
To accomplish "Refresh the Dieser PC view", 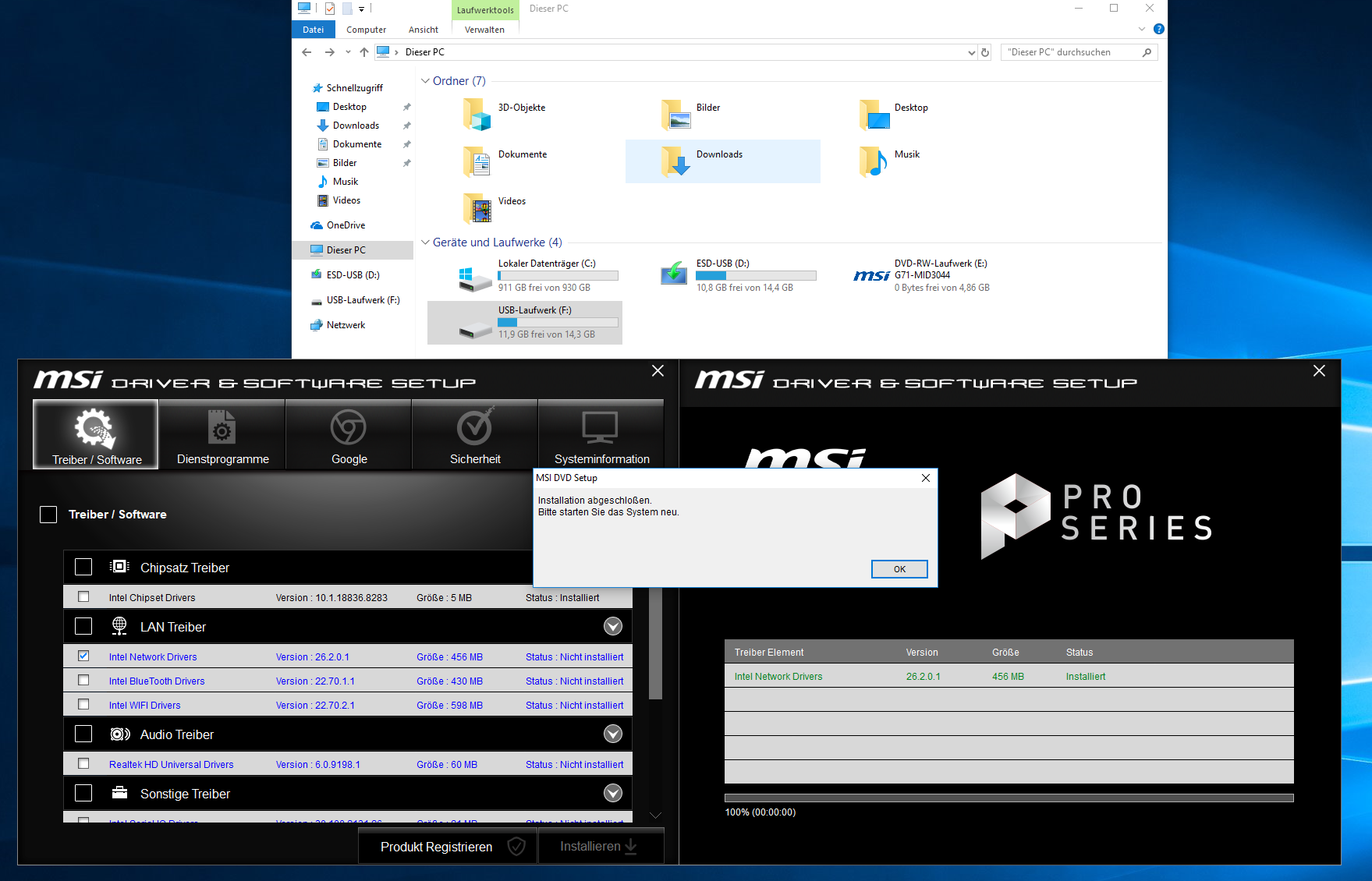I will tap(985, 52).
